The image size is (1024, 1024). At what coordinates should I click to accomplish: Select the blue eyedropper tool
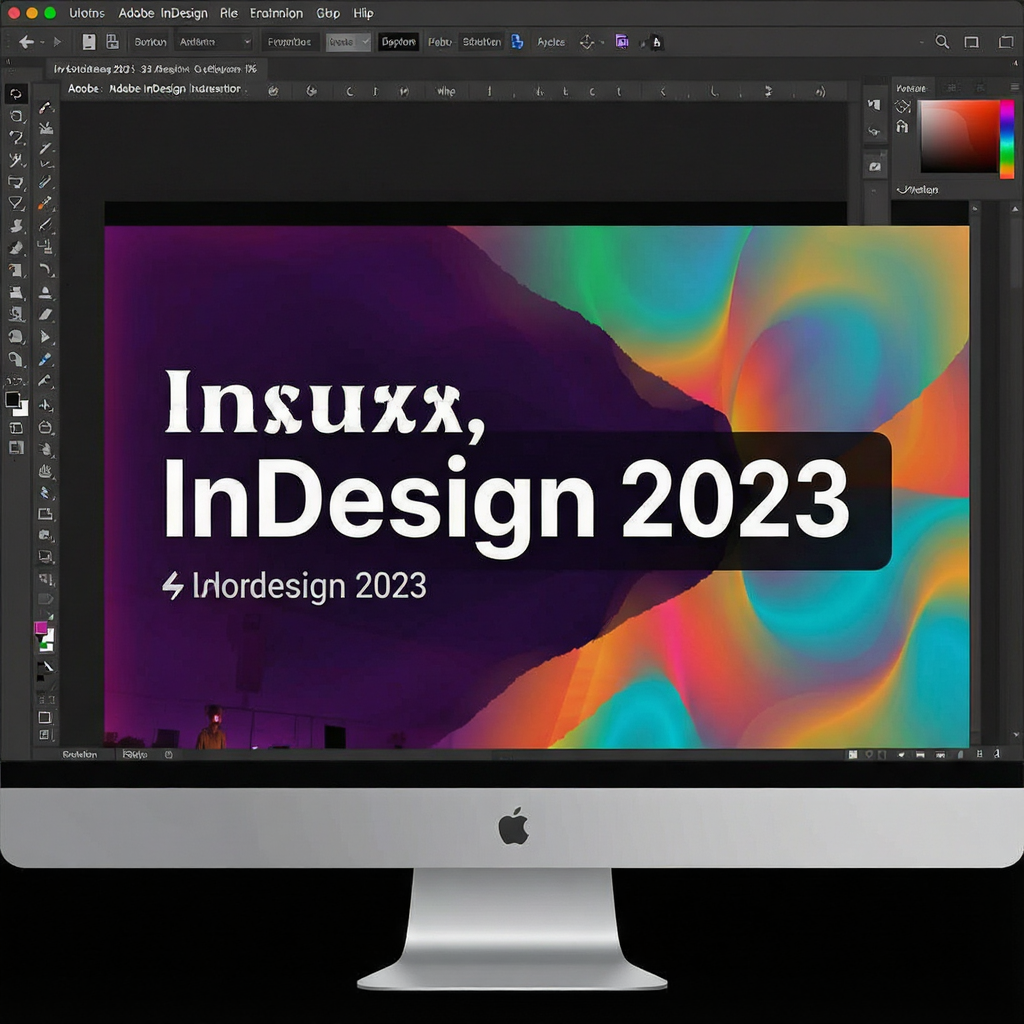(45, 359)
